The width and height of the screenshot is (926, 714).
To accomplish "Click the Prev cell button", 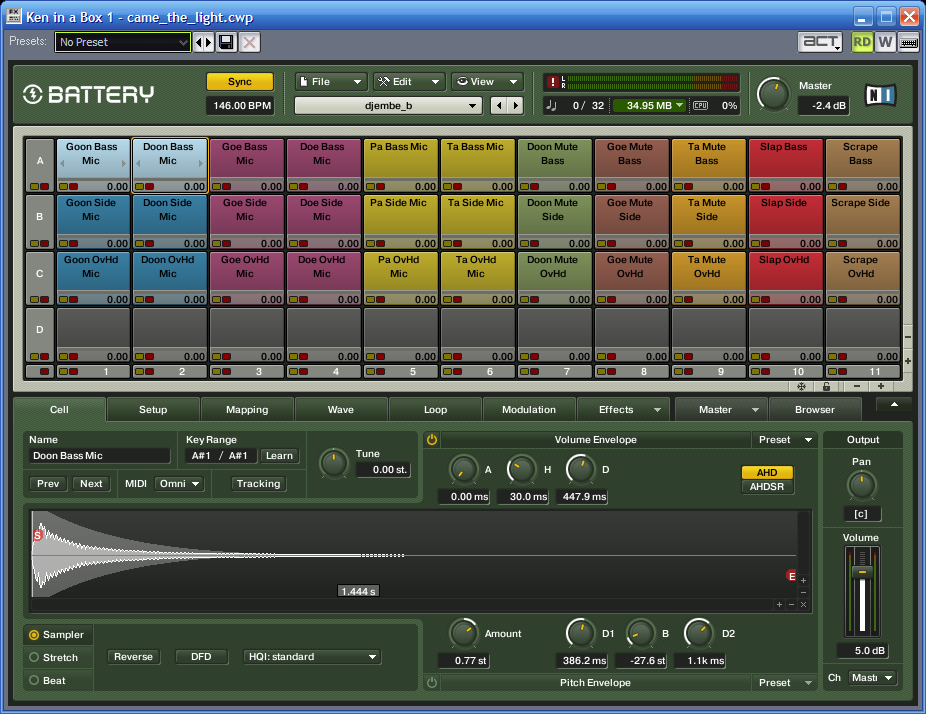I will coord(48,484).
